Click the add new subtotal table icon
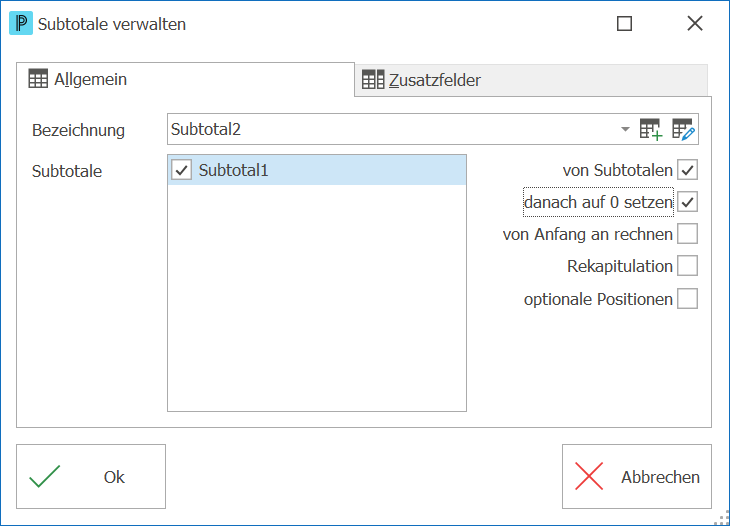Image resolution: width=730 pixels, height=526 pixels. [x=651, y=129]
